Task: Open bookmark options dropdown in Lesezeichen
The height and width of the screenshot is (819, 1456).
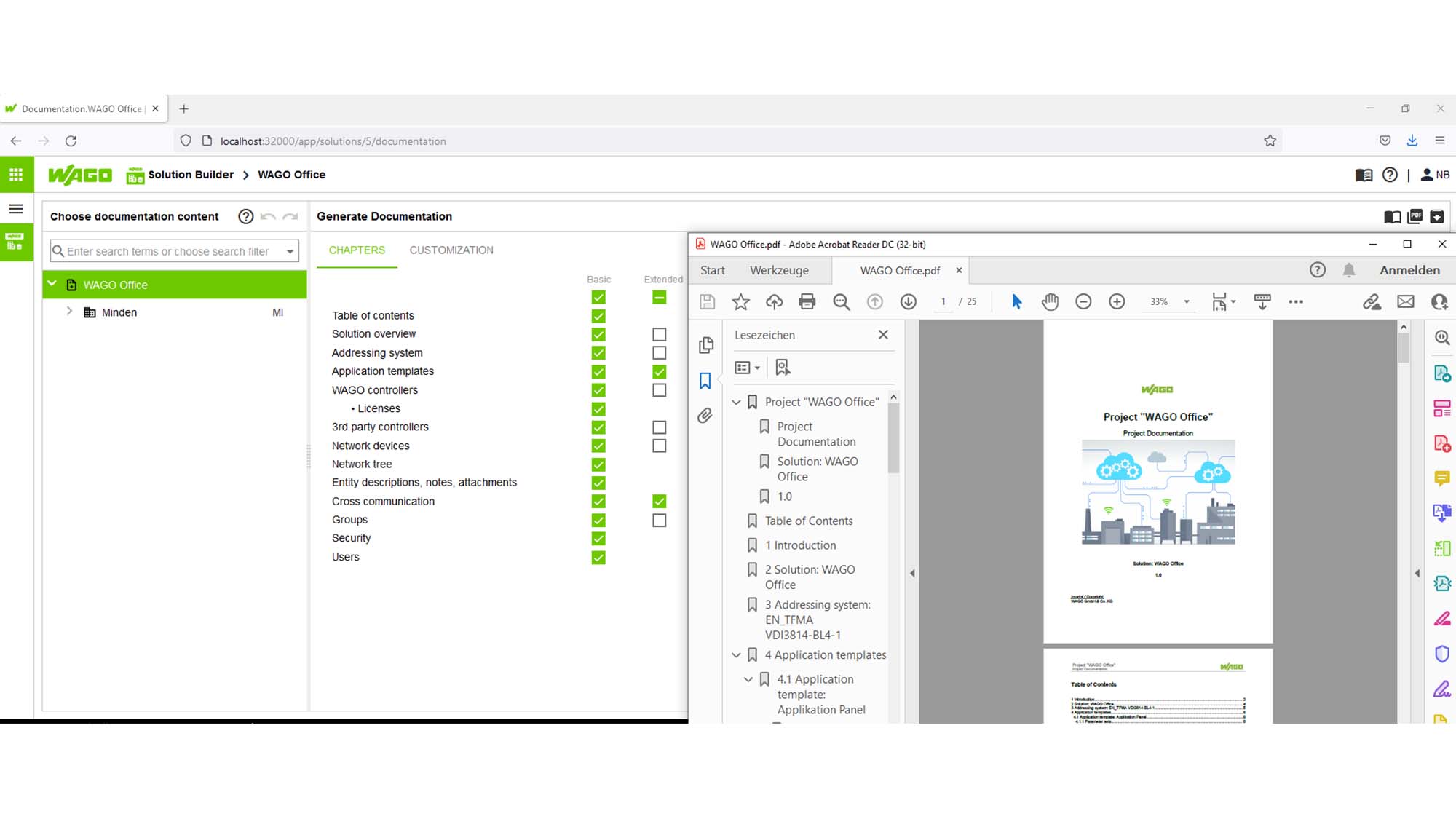Action: (748, 368)
